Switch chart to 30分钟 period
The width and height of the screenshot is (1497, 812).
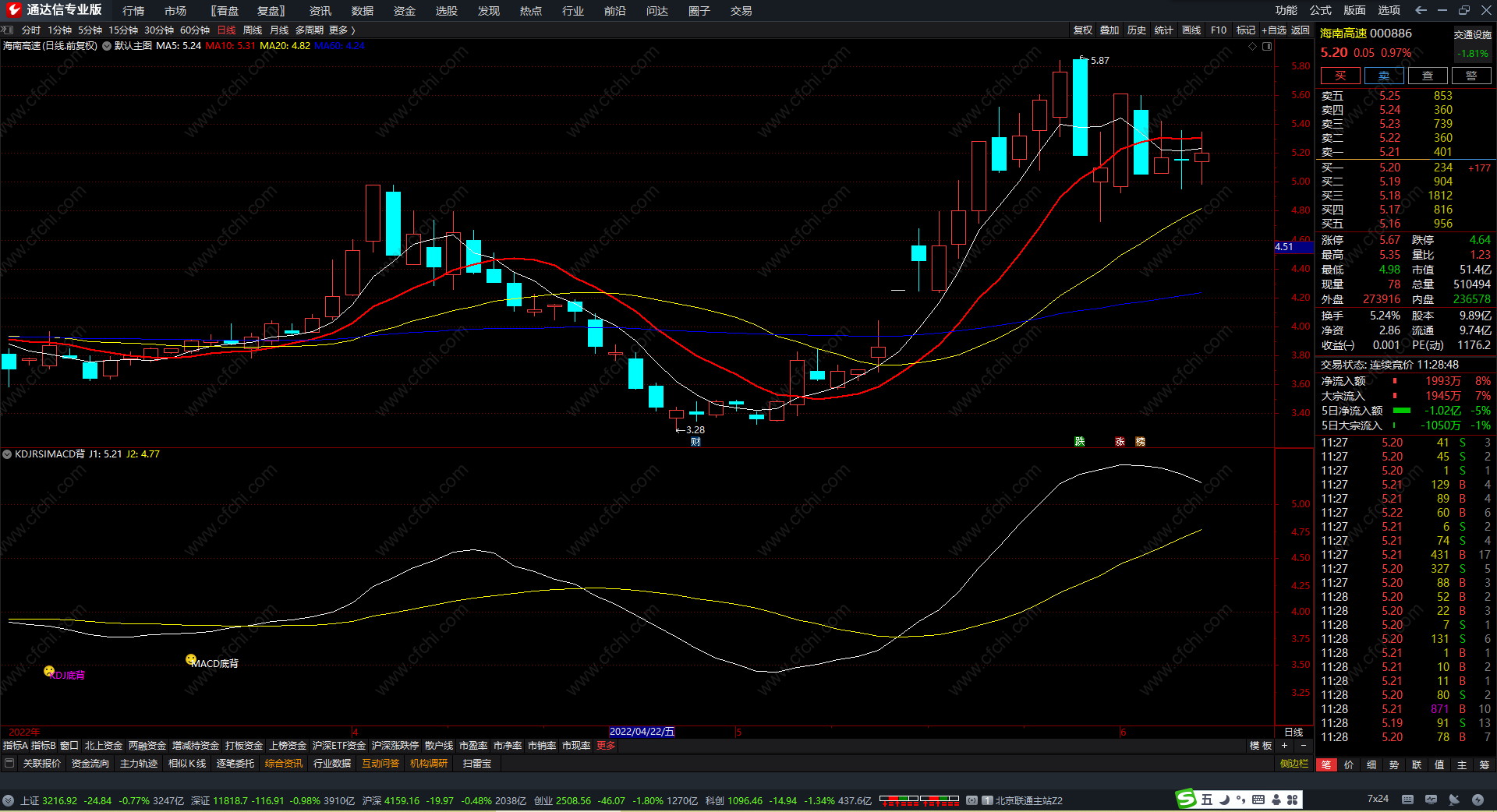click(x=159, y=30)
